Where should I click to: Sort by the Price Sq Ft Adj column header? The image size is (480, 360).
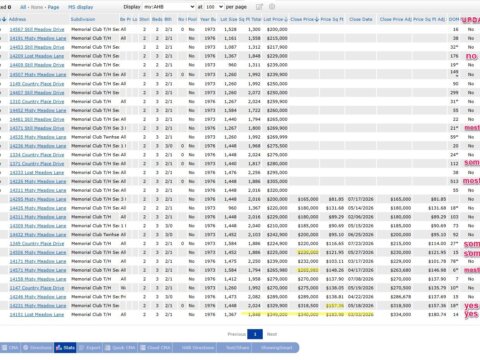430,19
